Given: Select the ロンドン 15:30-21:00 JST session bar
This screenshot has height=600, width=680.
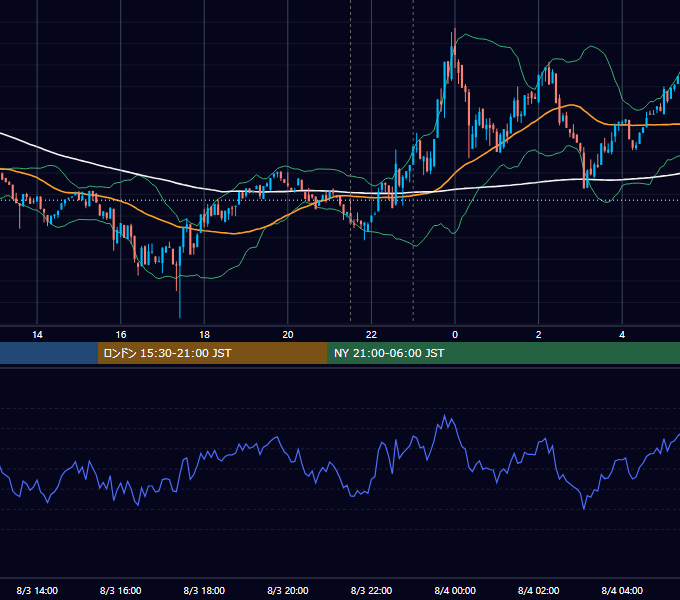Looking at the screenshot, I should coord(212,353).
